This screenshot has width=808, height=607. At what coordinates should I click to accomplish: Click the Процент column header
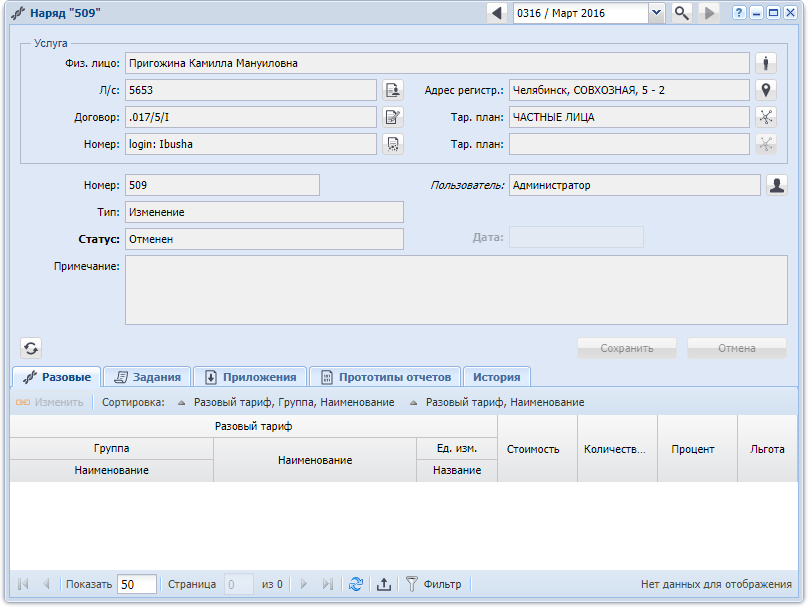pyautogui.click(x=697, y=449)
